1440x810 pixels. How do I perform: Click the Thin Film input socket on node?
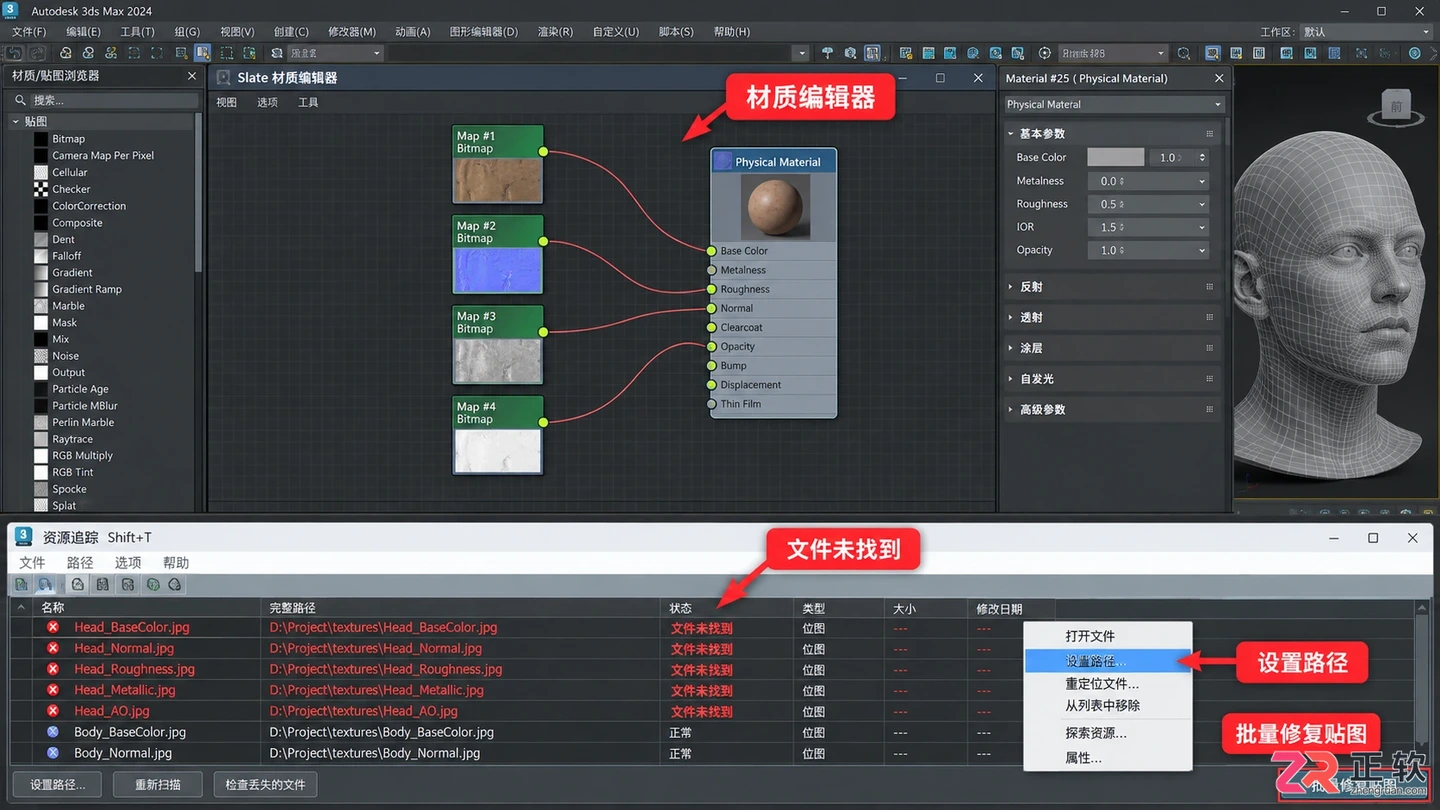pyautogui.click(x=712, y=404)
